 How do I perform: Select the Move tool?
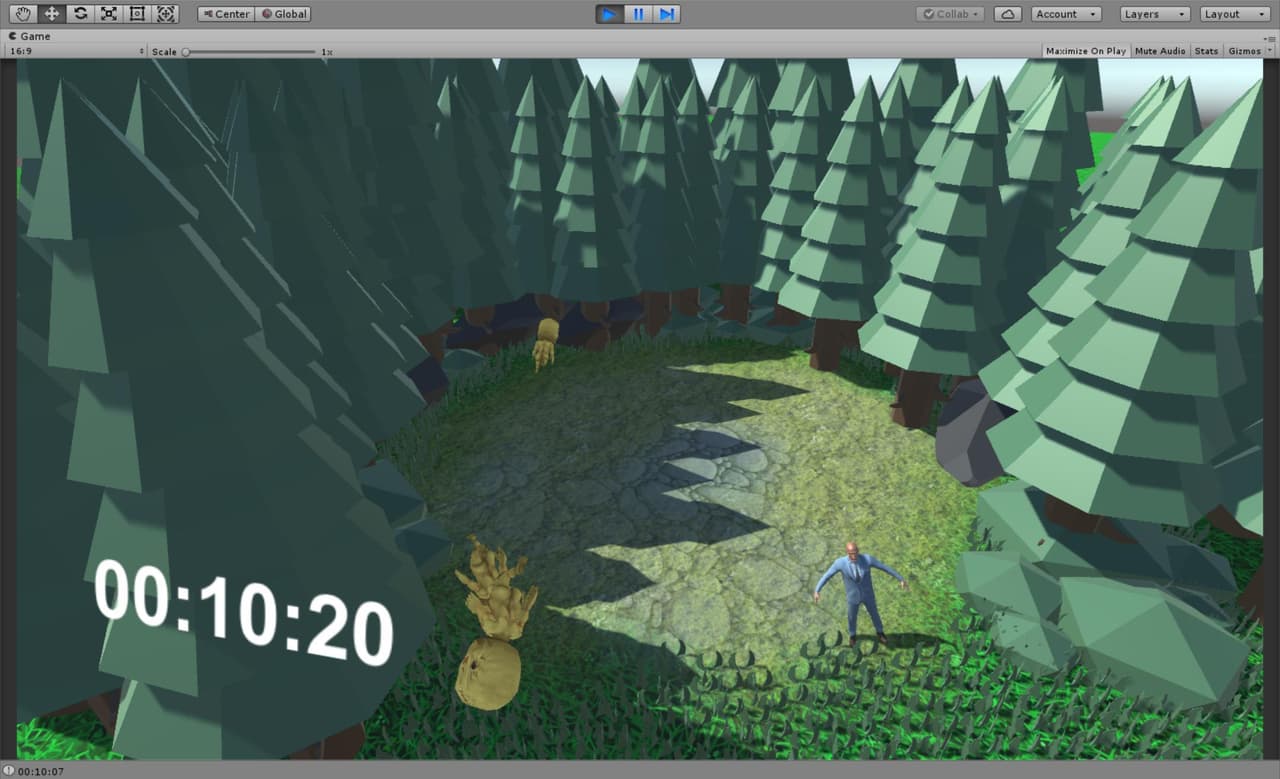point(52,14)
